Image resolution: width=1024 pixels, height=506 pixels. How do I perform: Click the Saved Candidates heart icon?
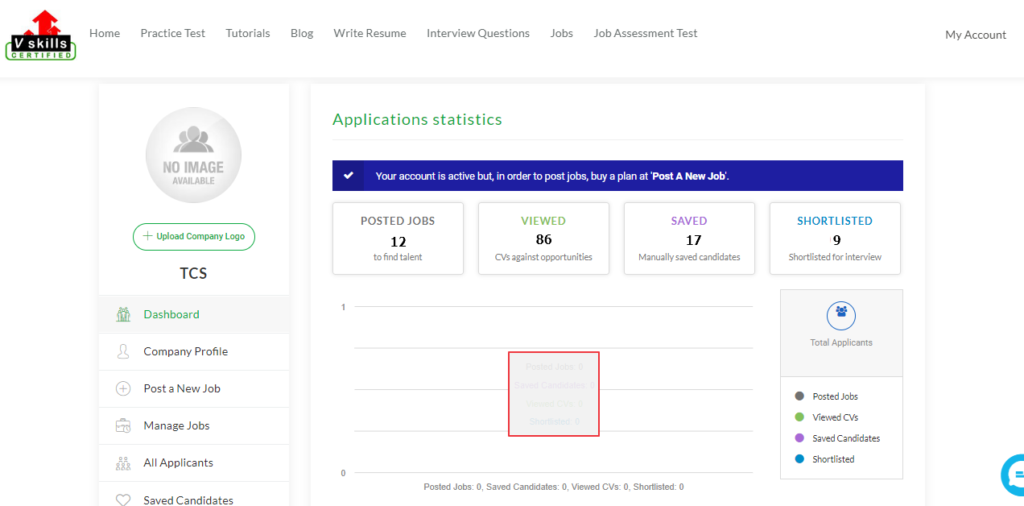tap(123, 500)
